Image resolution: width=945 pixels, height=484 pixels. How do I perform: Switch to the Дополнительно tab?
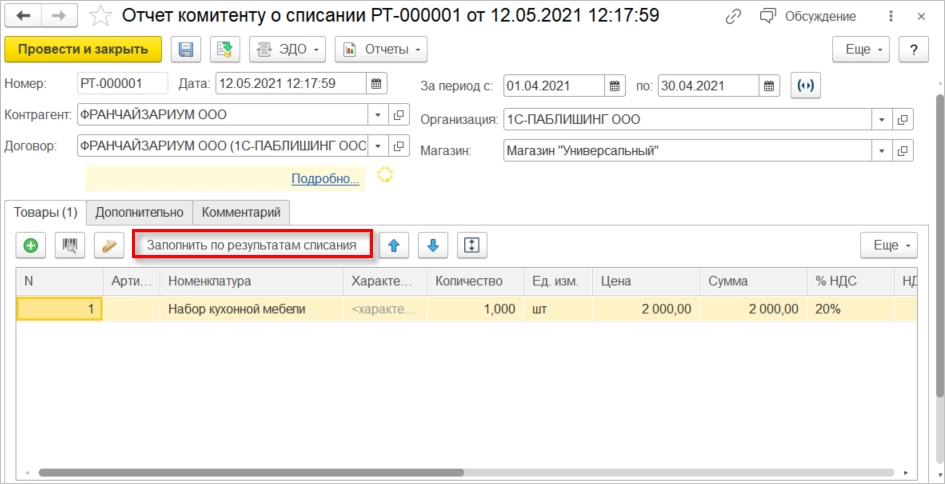pyautogui.click(x=139, y=212)
